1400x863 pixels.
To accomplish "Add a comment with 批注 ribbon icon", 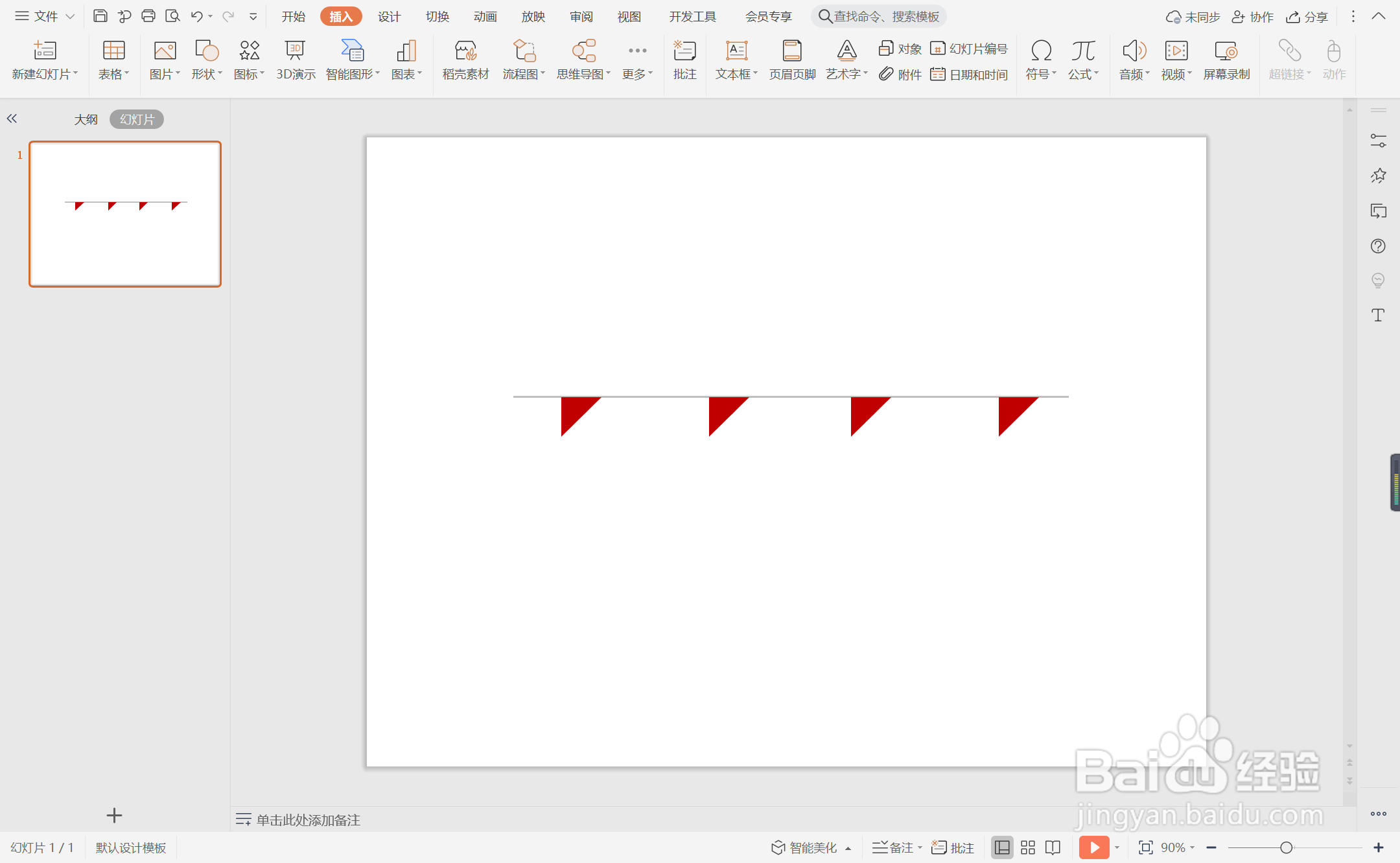I will click(x=684, y=60).
